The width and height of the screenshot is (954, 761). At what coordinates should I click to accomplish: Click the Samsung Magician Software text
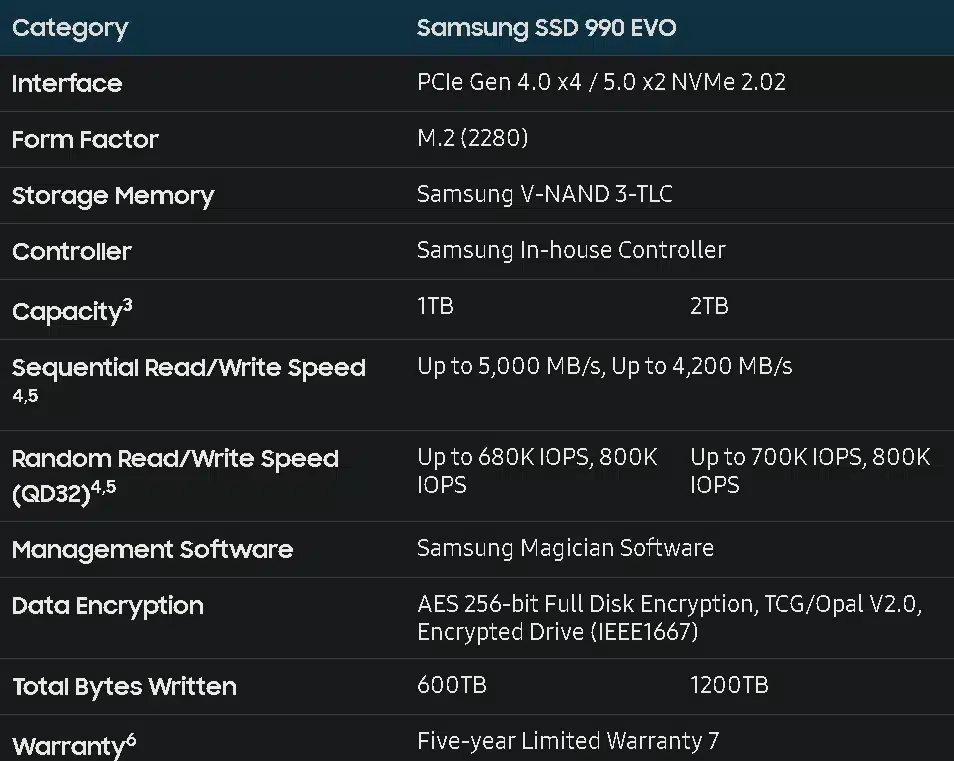[x=565, y=548]
